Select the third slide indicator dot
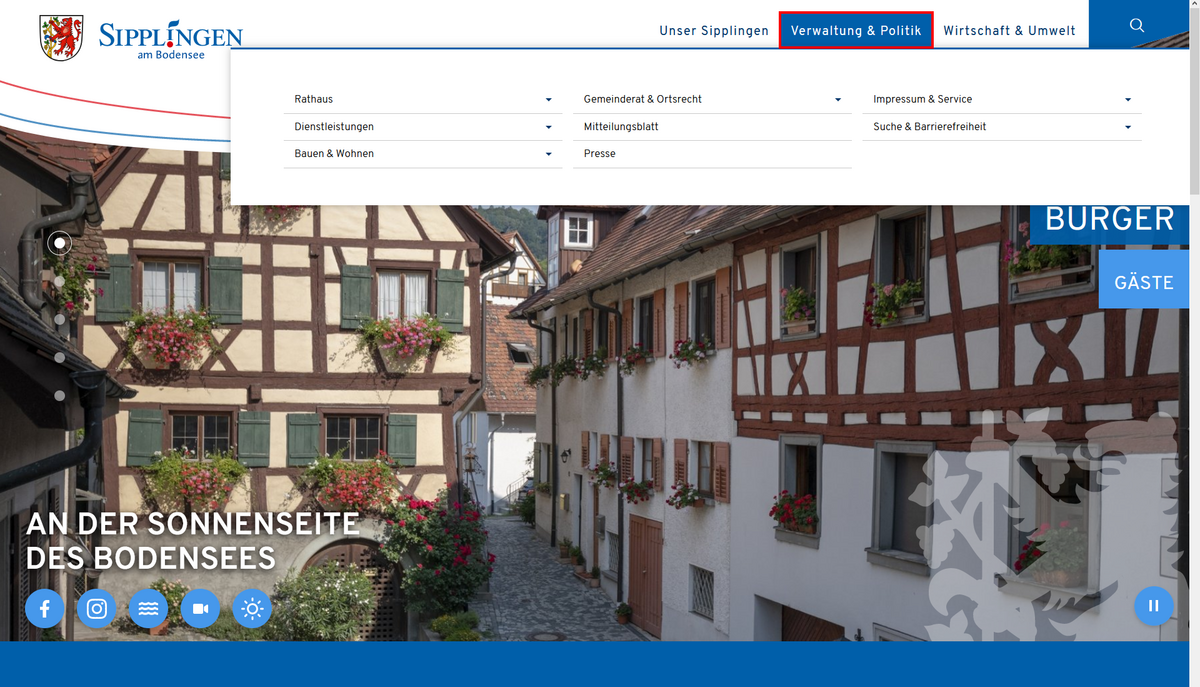This screenshot has height=687, width=1200. click(x=60, y=319)
